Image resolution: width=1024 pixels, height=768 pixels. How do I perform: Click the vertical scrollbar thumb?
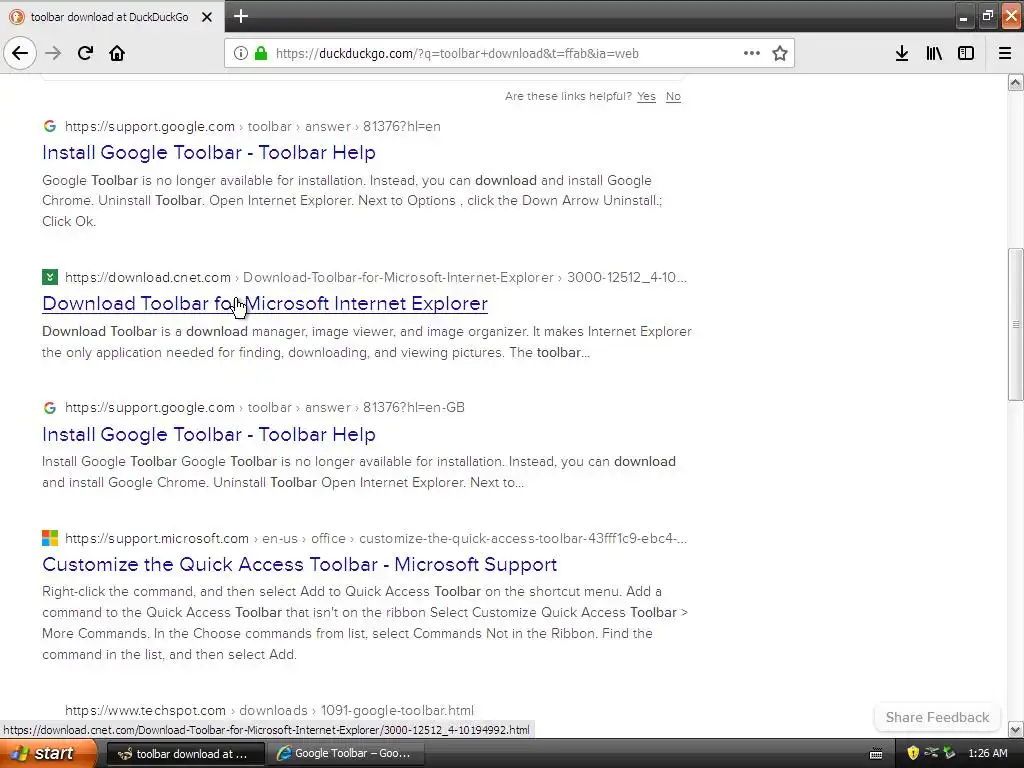pos(1015,324)
